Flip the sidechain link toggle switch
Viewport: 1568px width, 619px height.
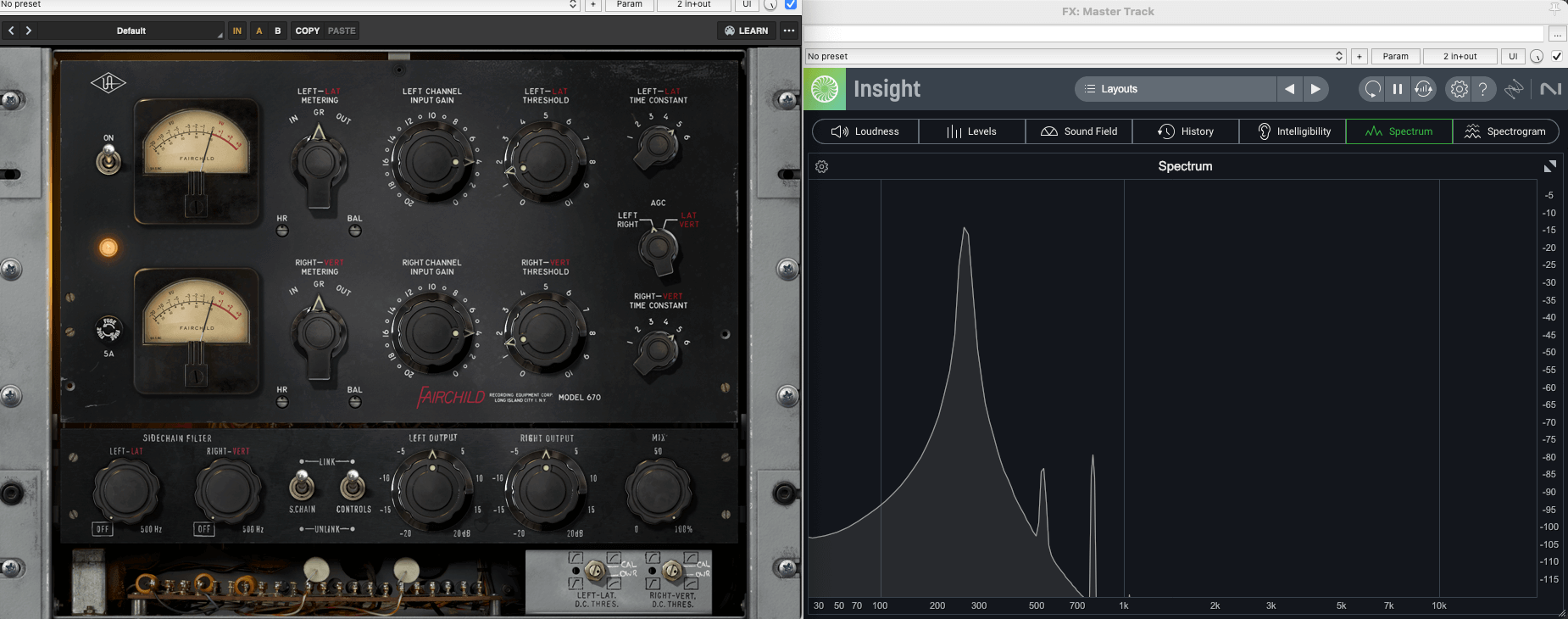(x=302, y=486)
